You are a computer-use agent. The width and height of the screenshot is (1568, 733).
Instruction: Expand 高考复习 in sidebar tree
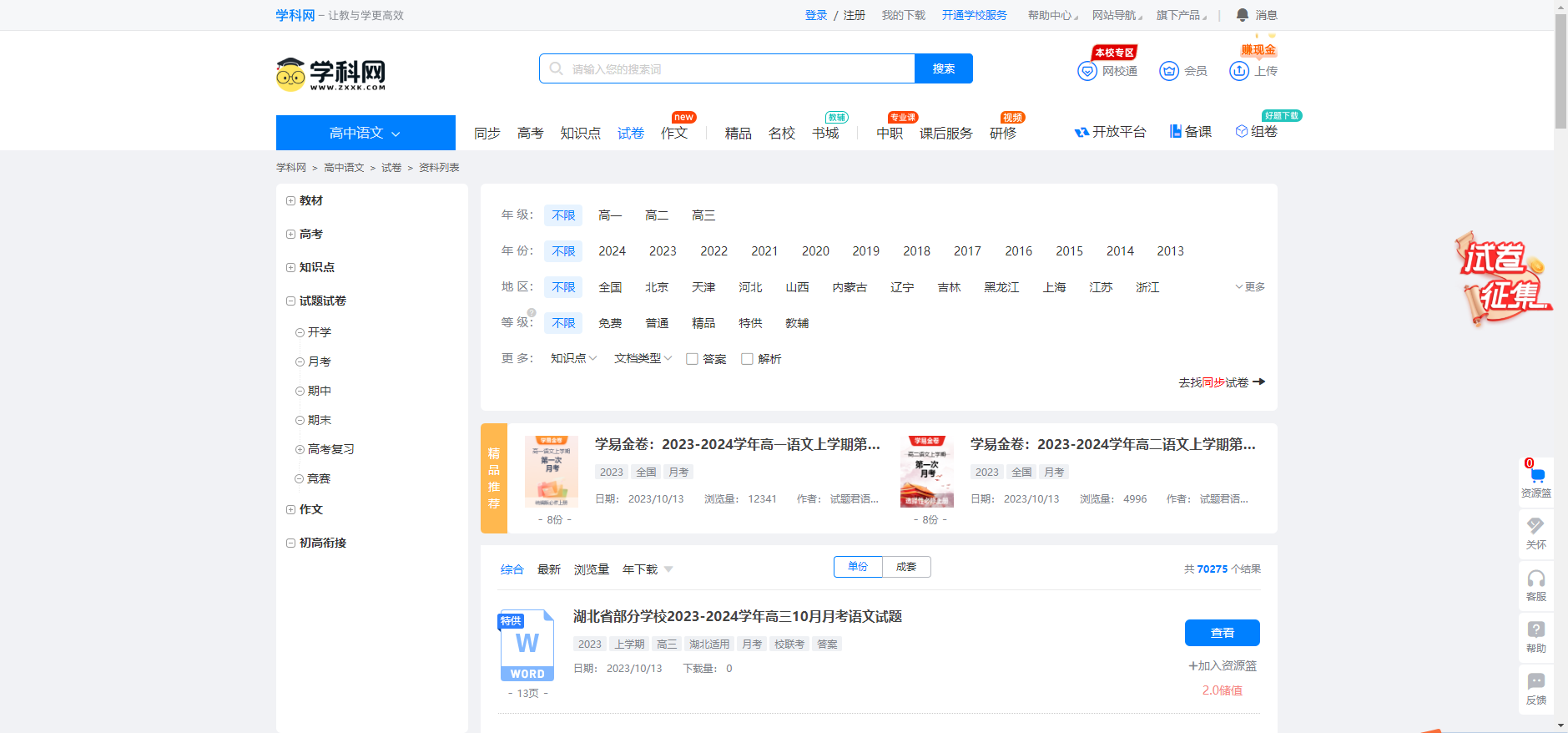point(300,449)
